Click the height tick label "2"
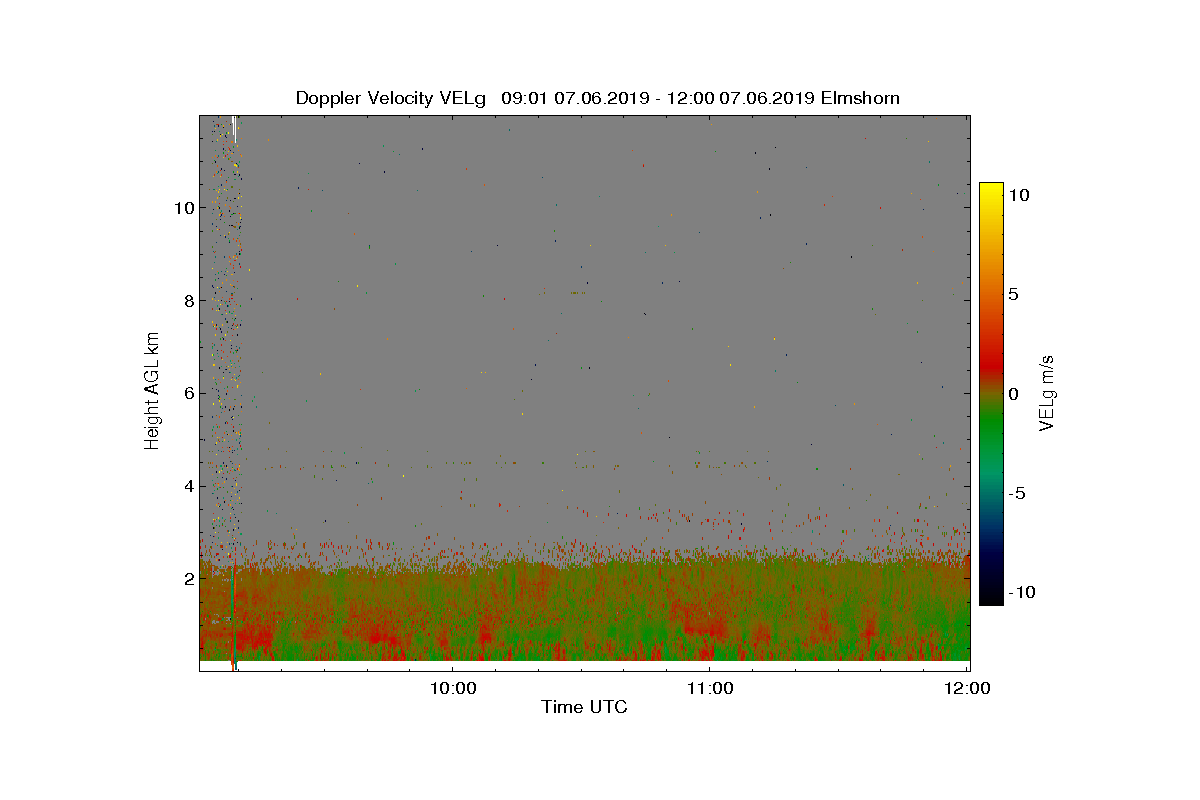Screen dimensions: 1200x800 pyautogui.click(x=187, y=579)
